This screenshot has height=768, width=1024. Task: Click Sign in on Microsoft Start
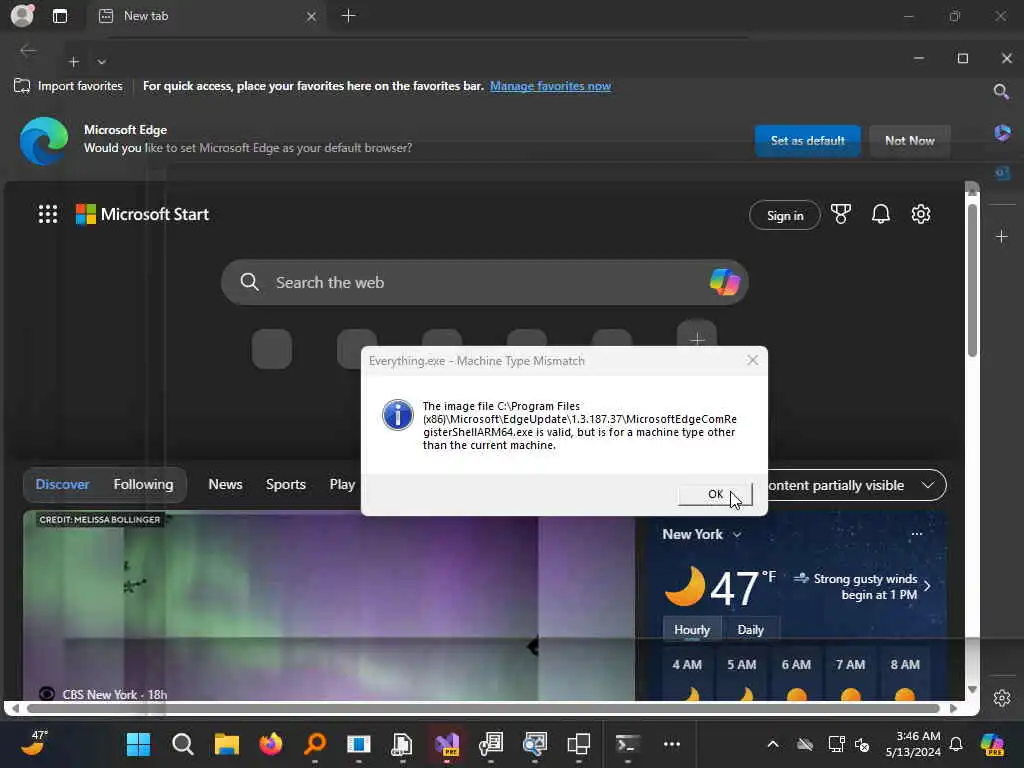[x=784, y=216]
